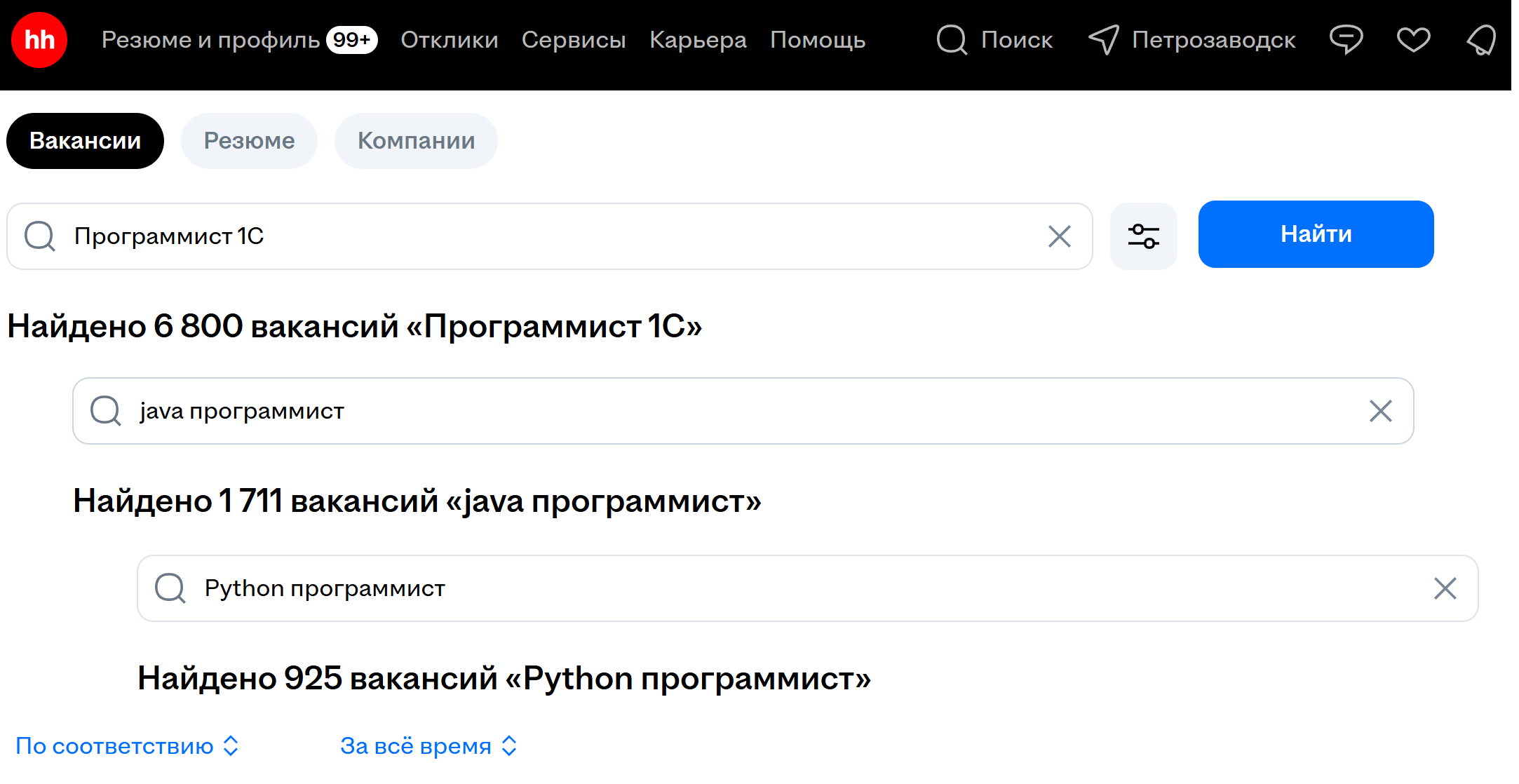Switch to the Компании tab
Image resolution: width=1519 pixels, height=784 pixels.
pyautogui.click(x=416, y=141)
